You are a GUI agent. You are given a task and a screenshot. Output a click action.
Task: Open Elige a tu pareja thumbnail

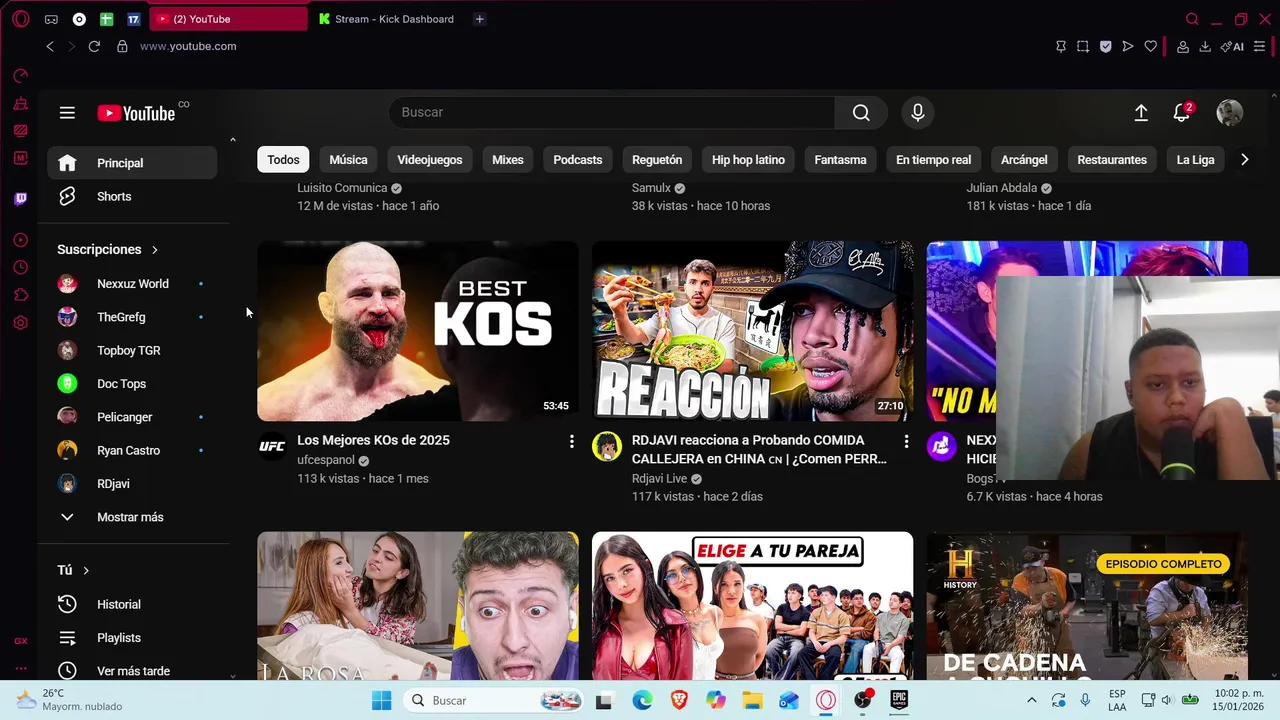click(x=752, y=606)
